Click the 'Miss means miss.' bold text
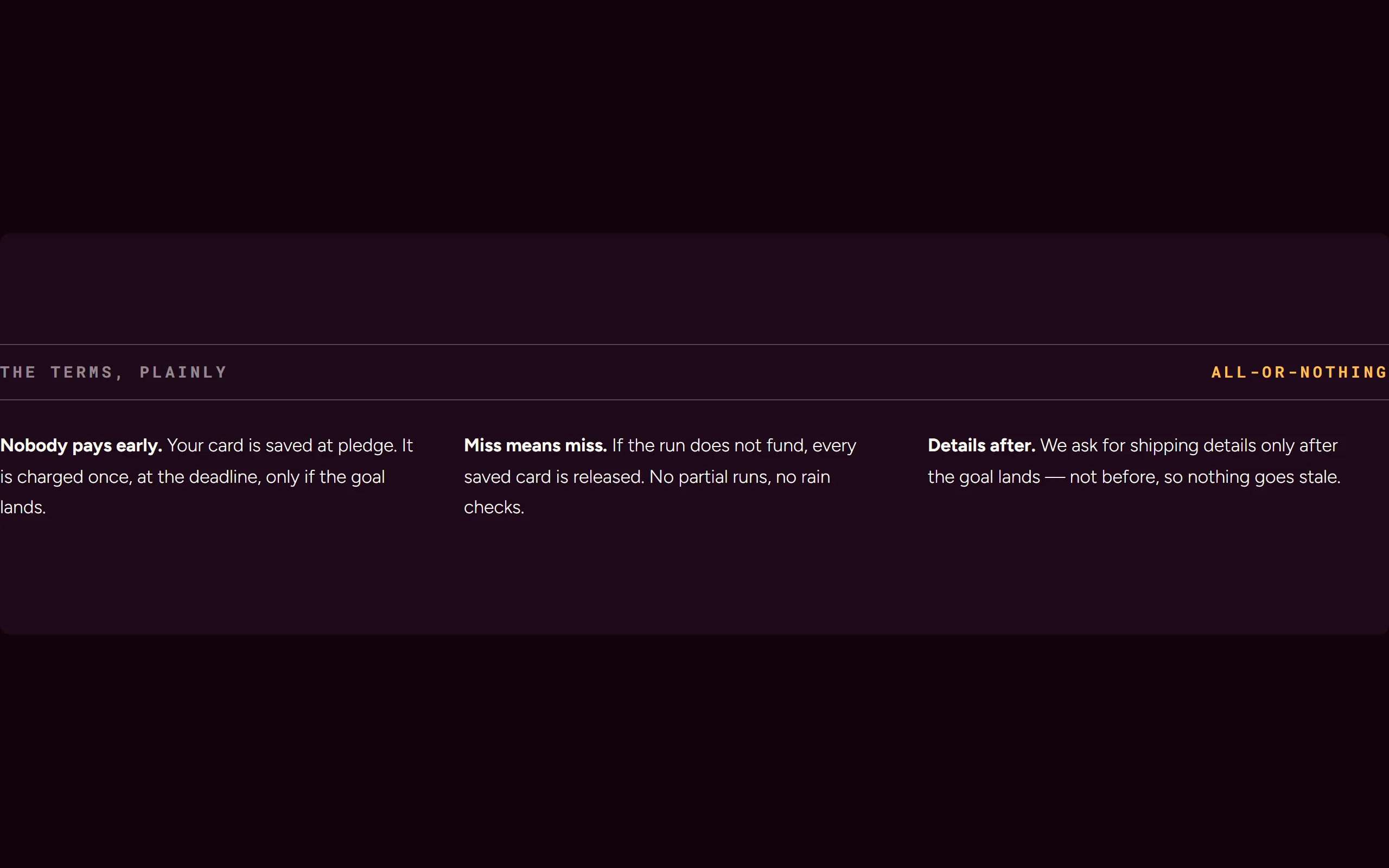The height and width of the screenshot is (868, 1389). coord(535,445)
